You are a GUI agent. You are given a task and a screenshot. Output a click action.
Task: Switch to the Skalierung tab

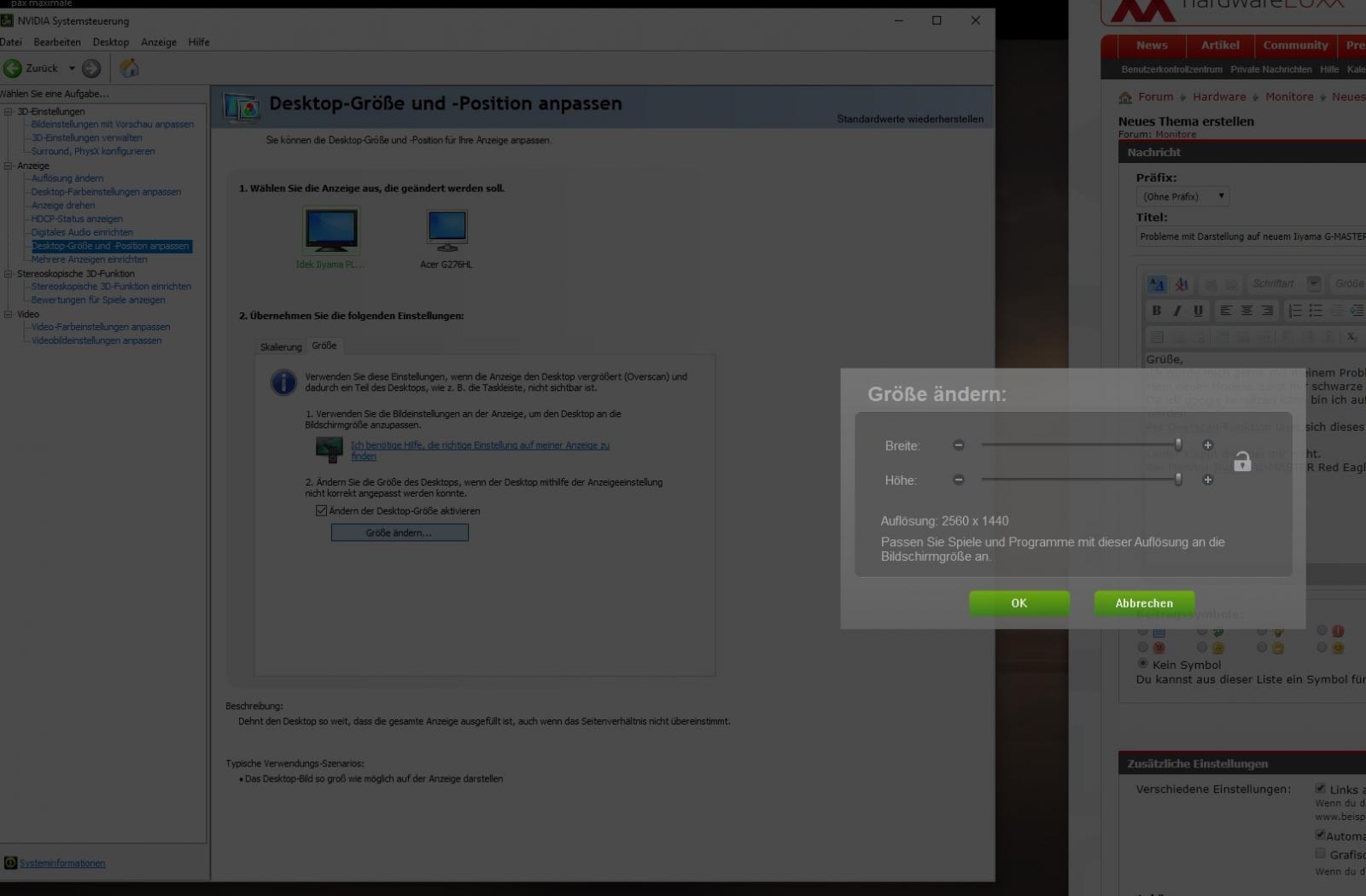click(281, 347)
